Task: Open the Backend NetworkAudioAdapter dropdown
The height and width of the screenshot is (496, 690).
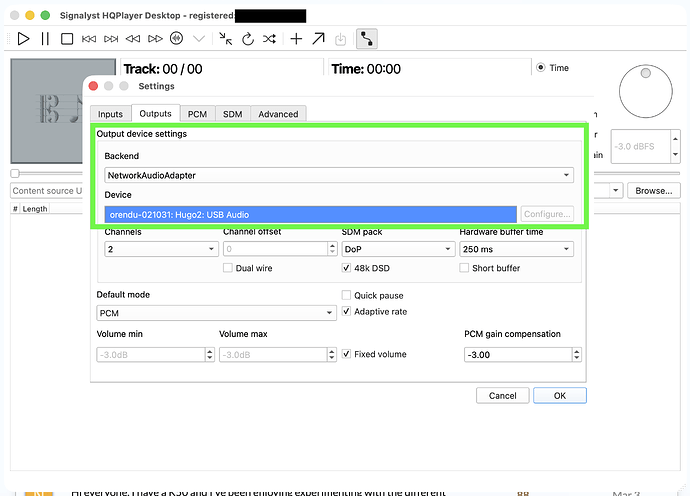Action: [339, 175]
